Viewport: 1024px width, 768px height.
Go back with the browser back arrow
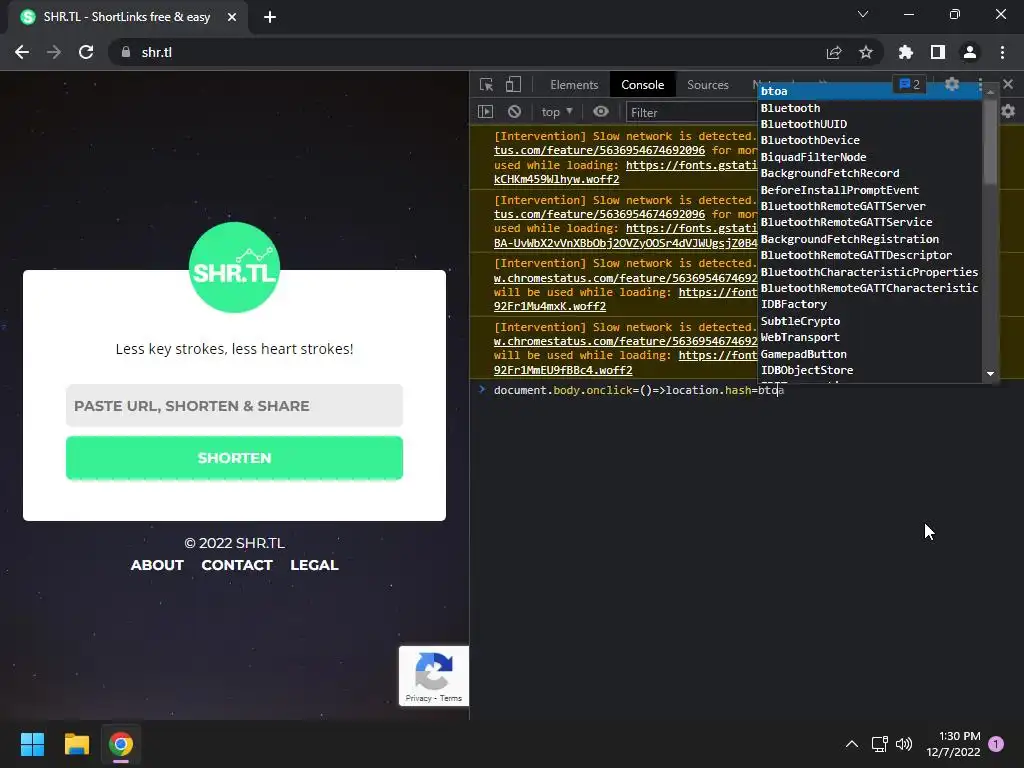click(22, 52)
